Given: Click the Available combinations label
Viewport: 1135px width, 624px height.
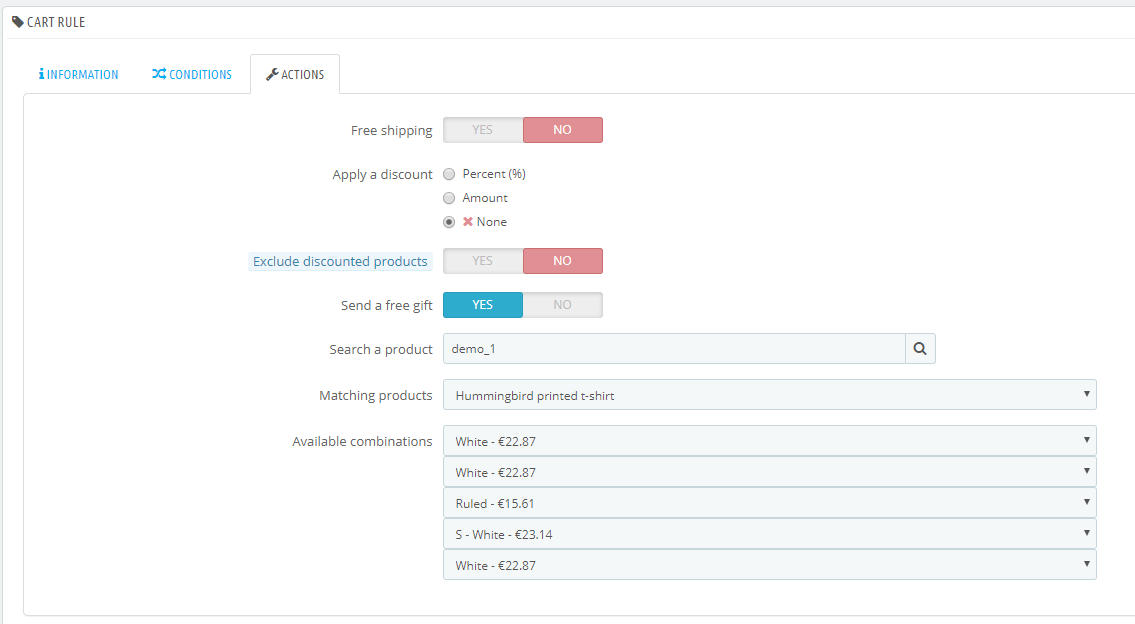Looking at the screenshot, I should pyautogui.click(x=362, y=442).
